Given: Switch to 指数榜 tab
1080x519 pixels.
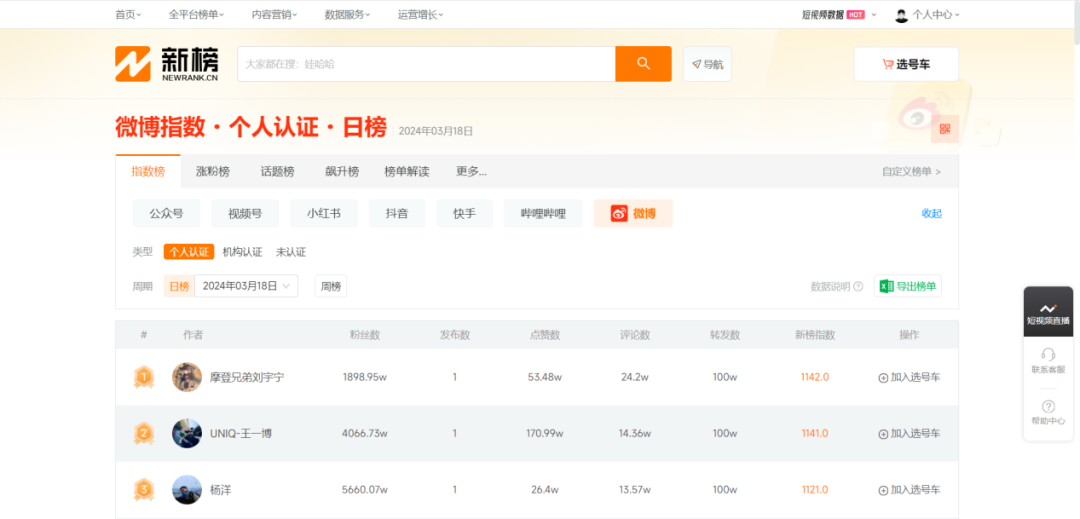Looking at the screenshot, I should (x=148, y=171).
